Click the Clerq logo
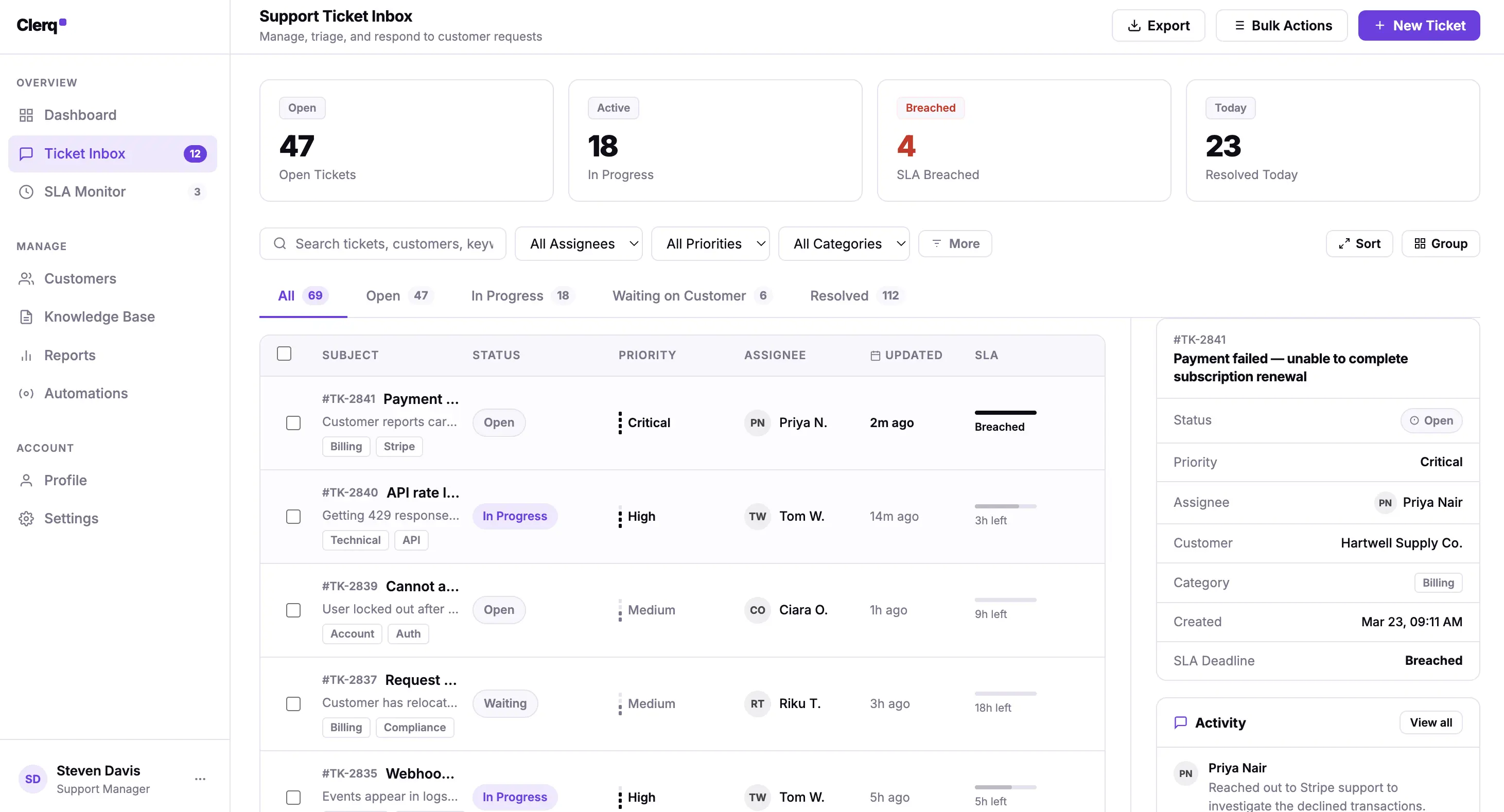 click(42, 25)
